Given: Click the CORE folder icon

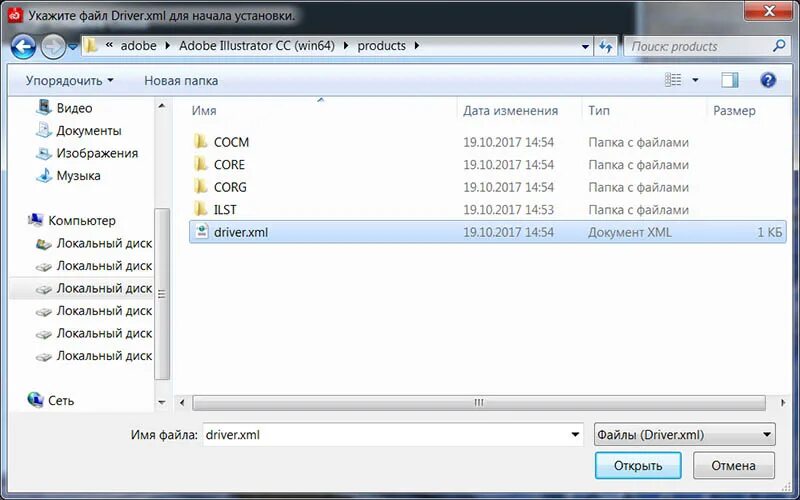Looking at the screenshot, I should (201, 164).
